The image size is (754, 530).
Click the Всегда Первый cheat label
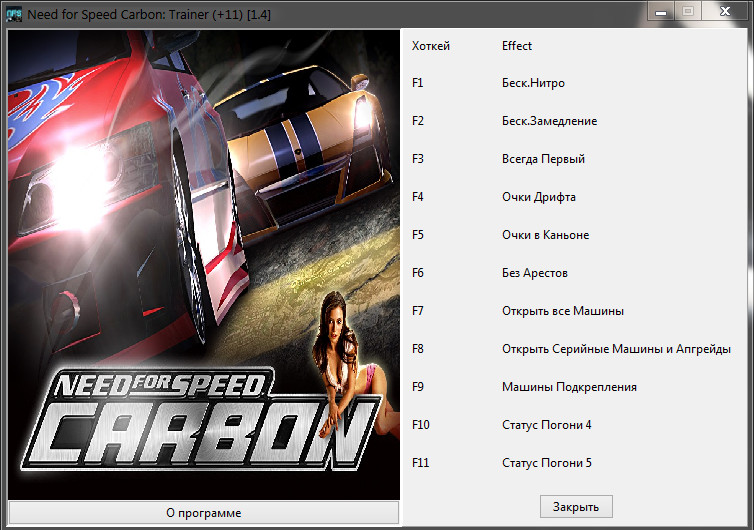543,159
